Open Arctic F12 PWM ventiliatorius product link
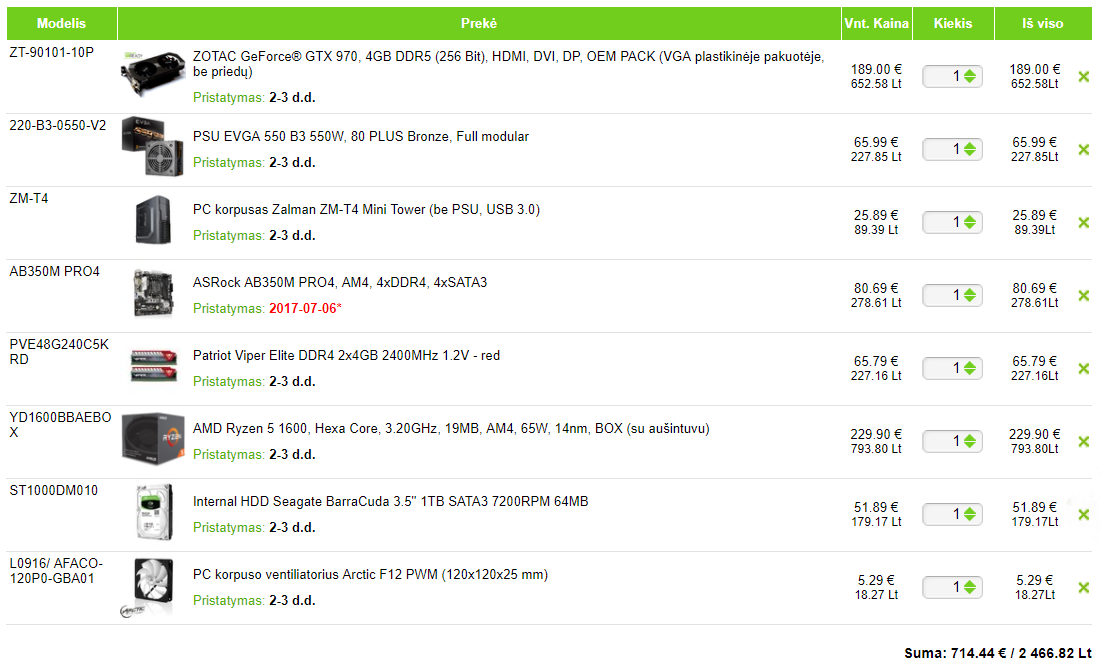Screen dimensions: 1100x670 coord(370,574)
